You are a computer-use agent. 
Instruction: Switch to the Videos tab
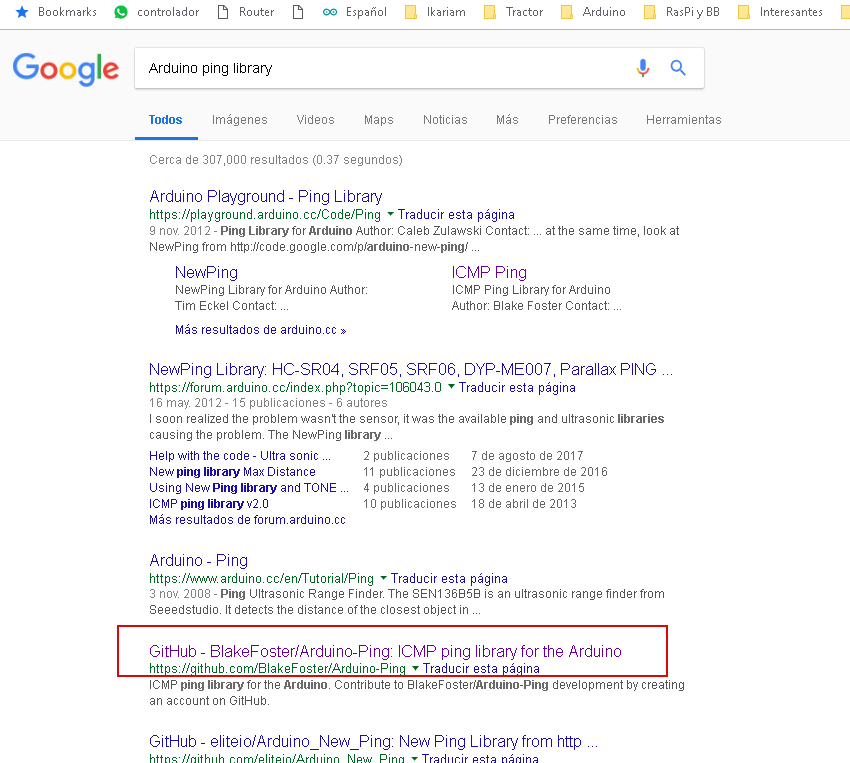tap(315, 120)
